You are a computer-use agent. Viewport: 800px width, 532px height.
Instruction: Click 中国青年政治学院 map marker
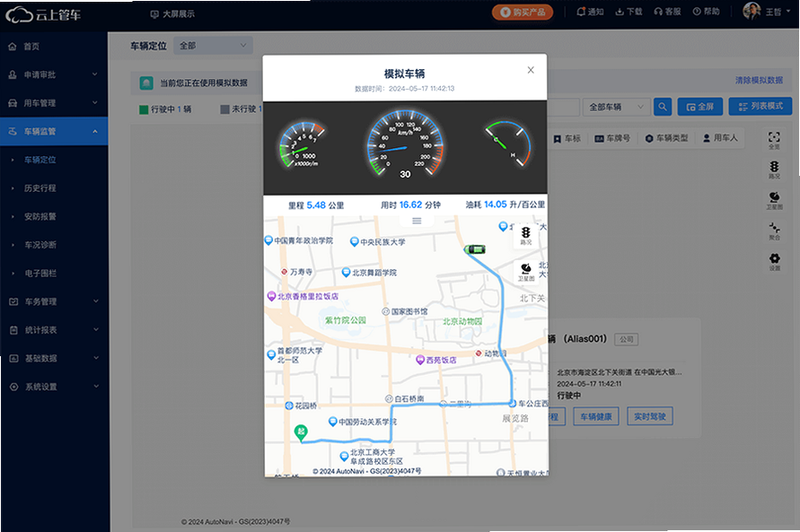(x=298, y=240)
